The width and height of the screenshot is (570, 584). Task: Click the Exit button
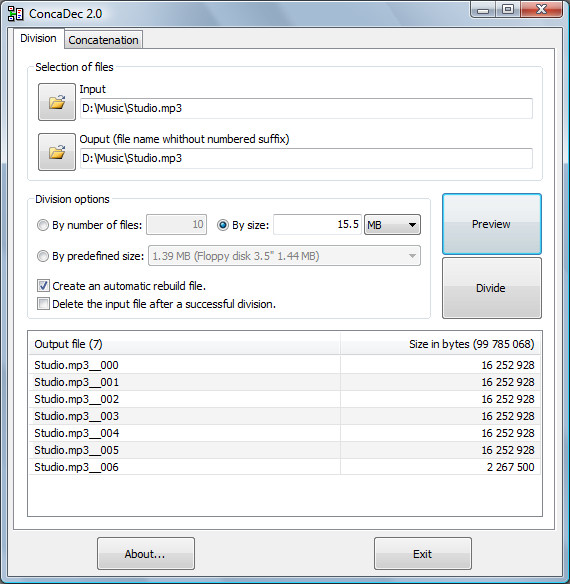423,553
